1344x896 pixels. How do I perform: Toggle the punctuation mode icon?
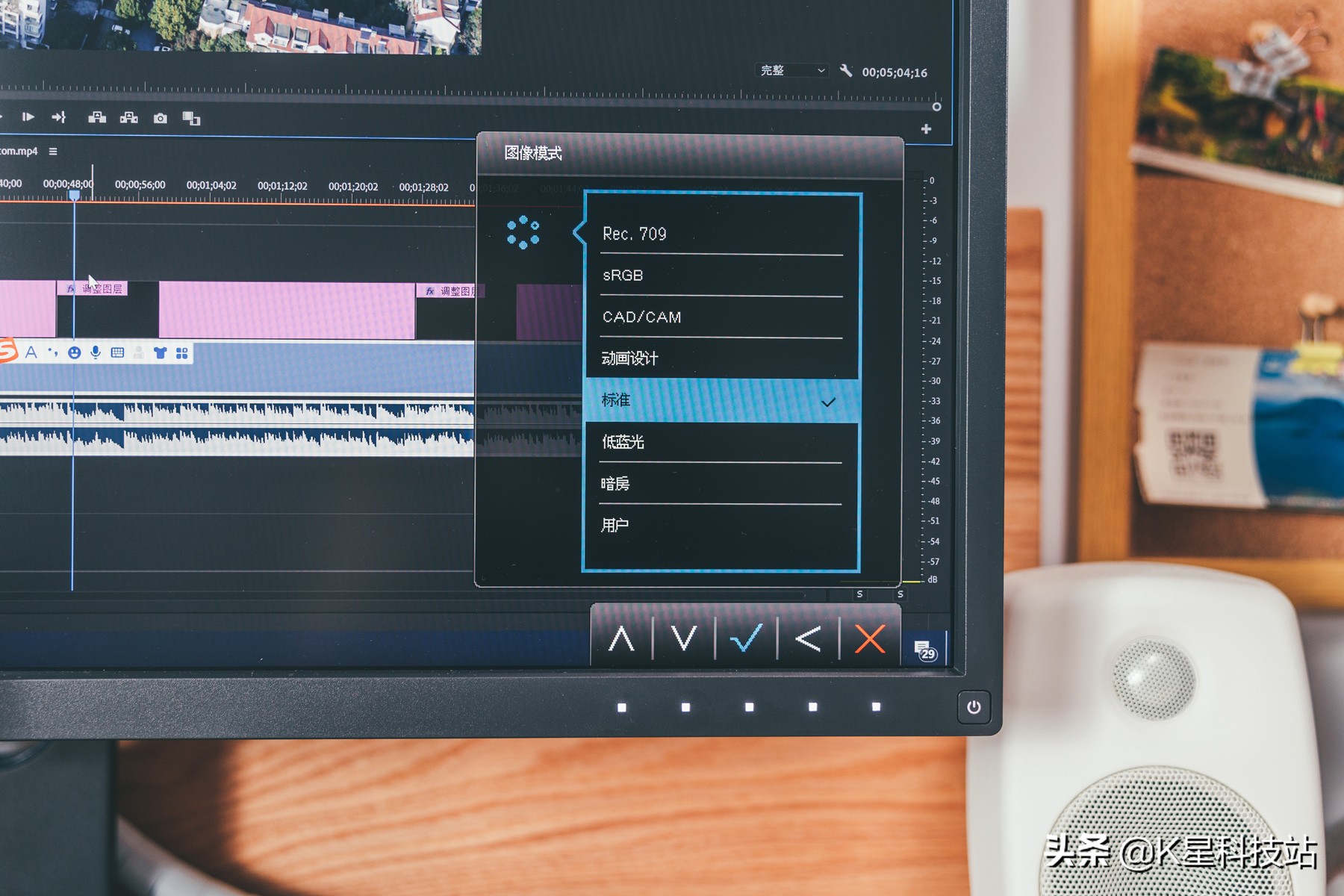(x=52, y=352)
